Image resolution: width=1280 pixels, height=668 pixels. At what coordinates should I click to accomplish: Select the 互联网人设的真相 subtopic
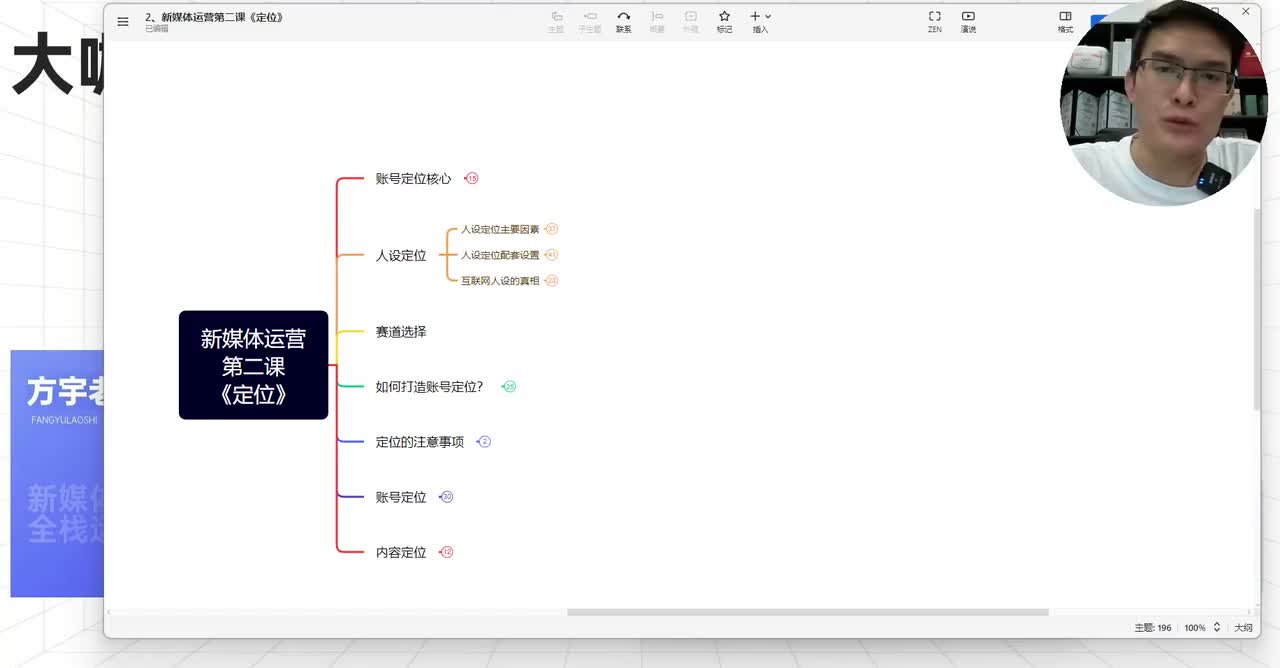point(500,281)
